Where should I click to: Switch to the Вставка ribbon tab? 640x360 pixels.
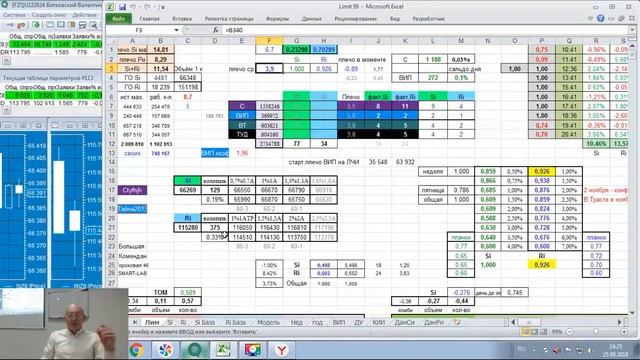(x=182, y=19)
